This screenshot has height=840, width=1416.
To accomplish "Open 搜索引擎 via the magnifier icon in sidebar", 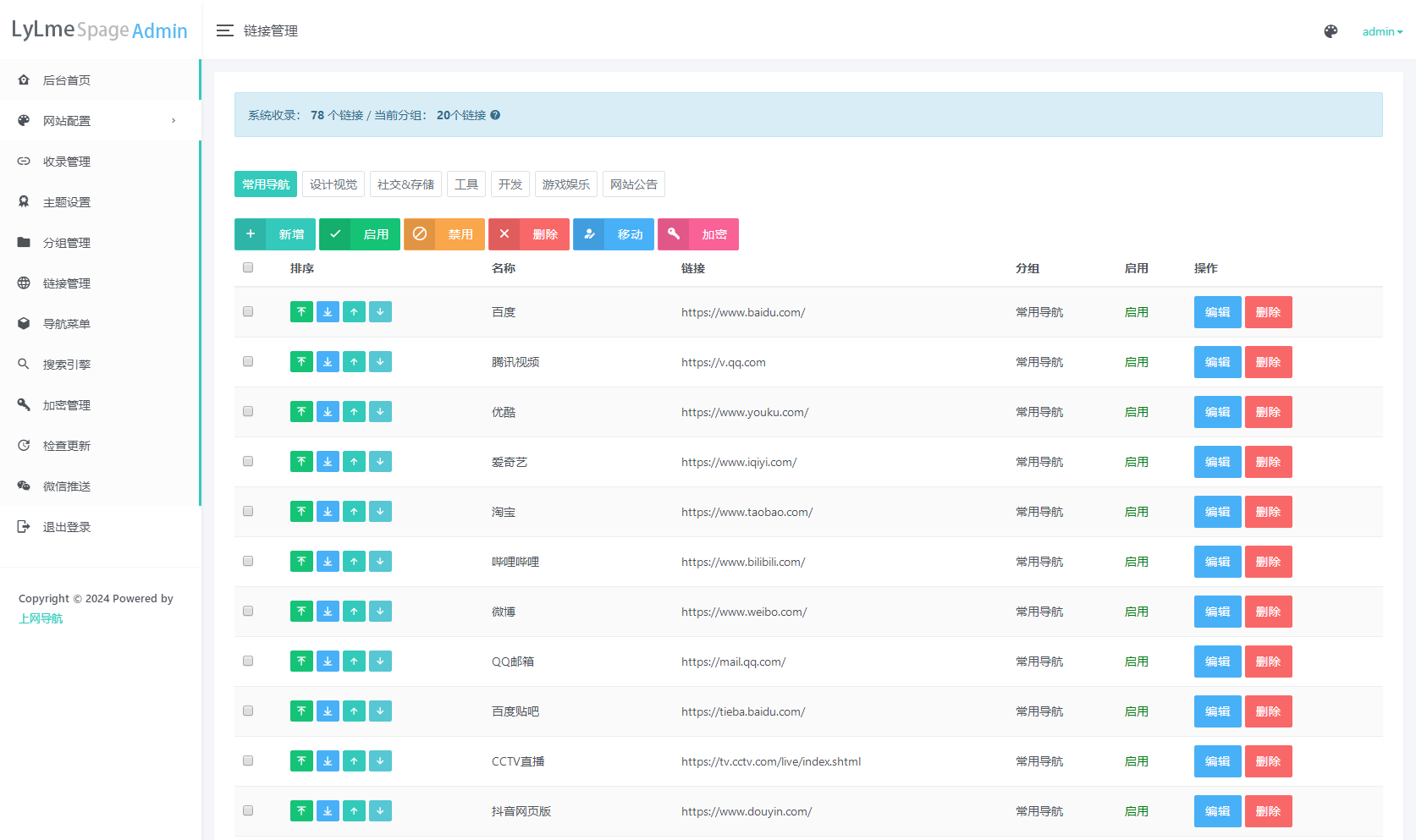I will [x=24, y=364].
